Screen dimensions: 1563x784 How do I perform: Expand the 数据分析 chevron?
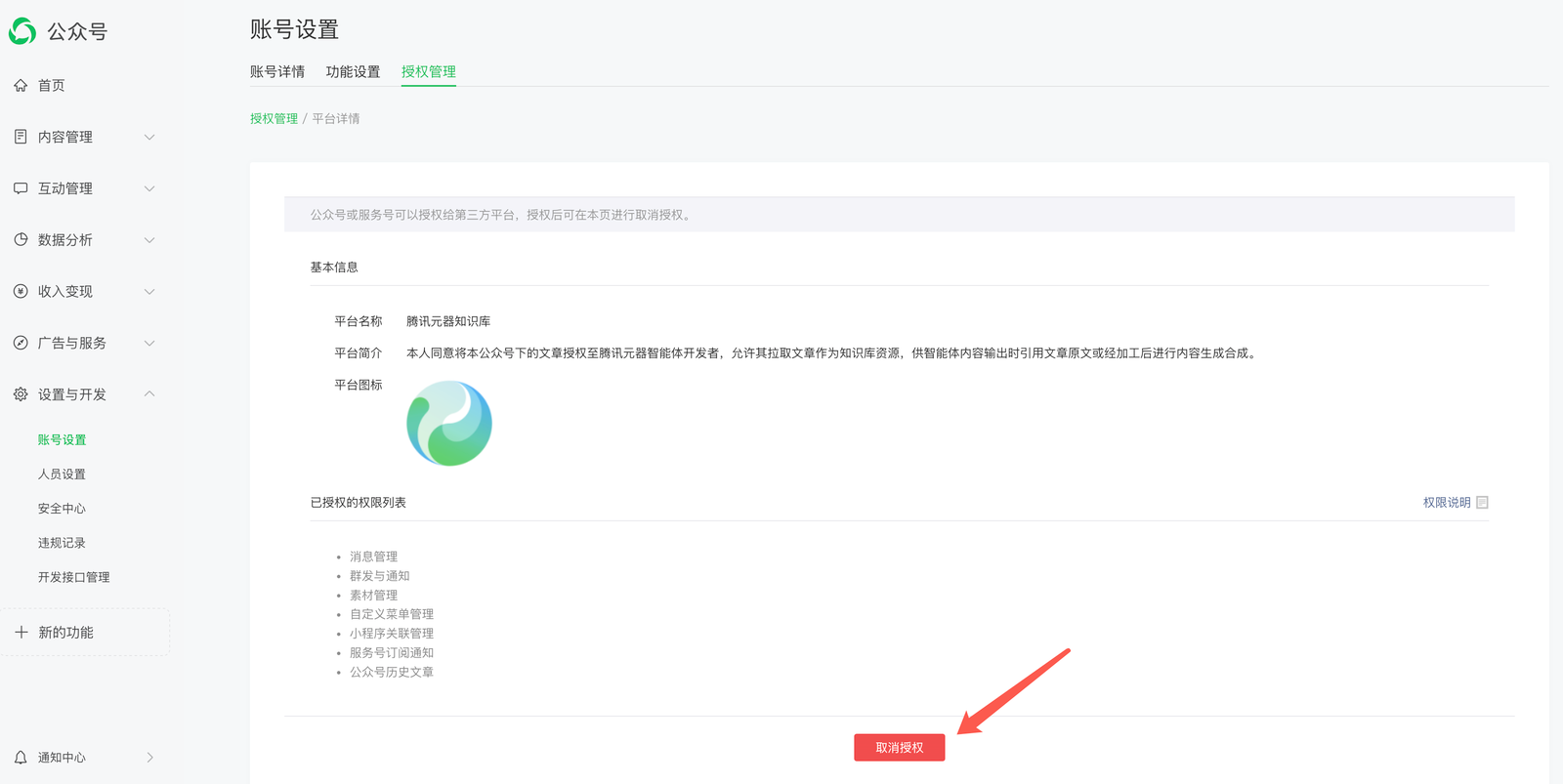click(x=149, y=240)
